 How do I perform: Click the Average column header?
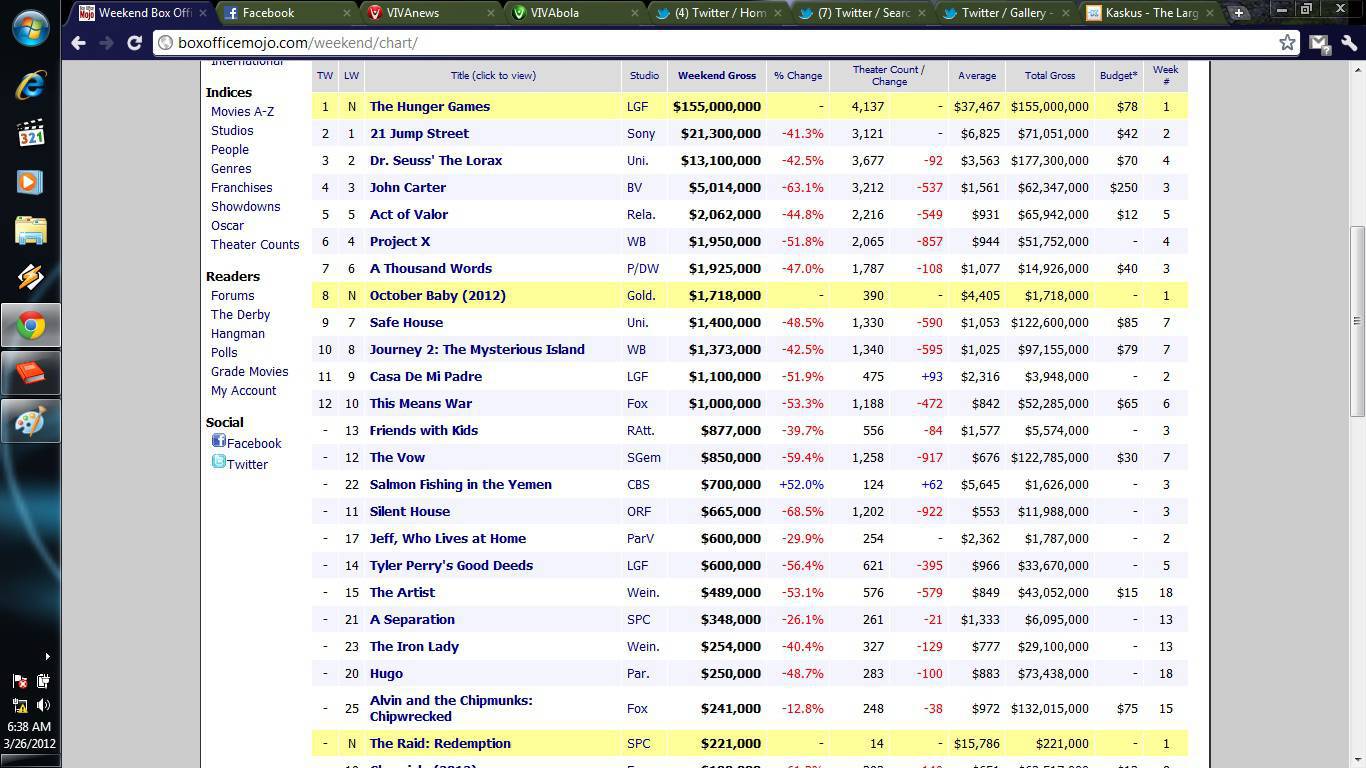pos(977,76)
